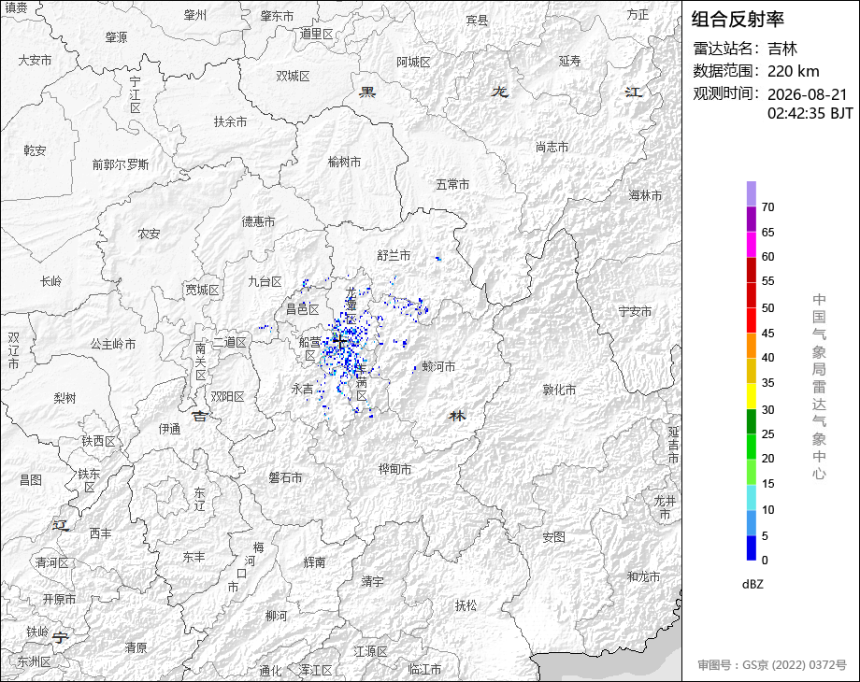
Task: Click the 蛟河市 map label
Action: tap(439, 367)
